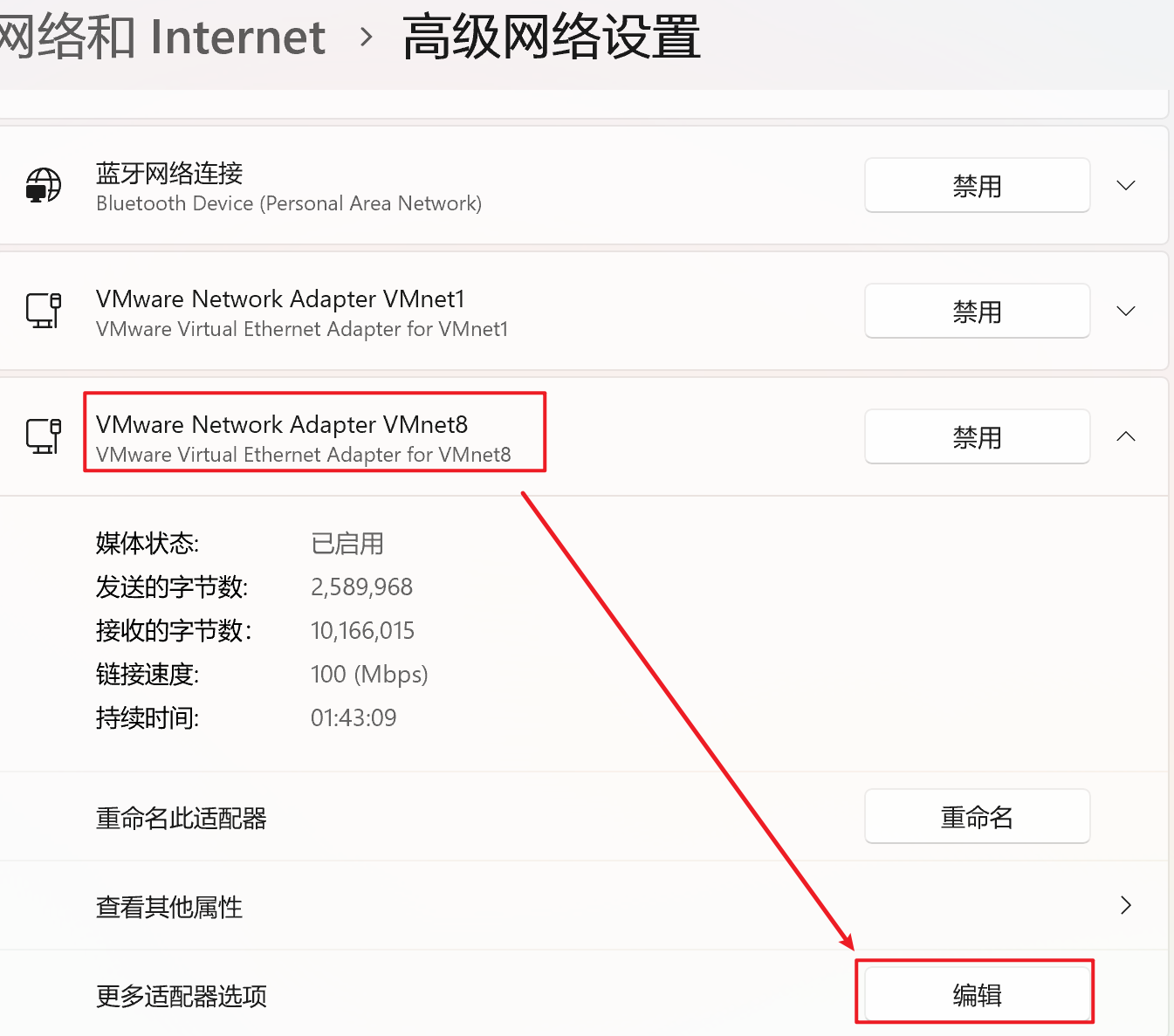Click the VMnet8 adapter icon

tap(43, 436)
